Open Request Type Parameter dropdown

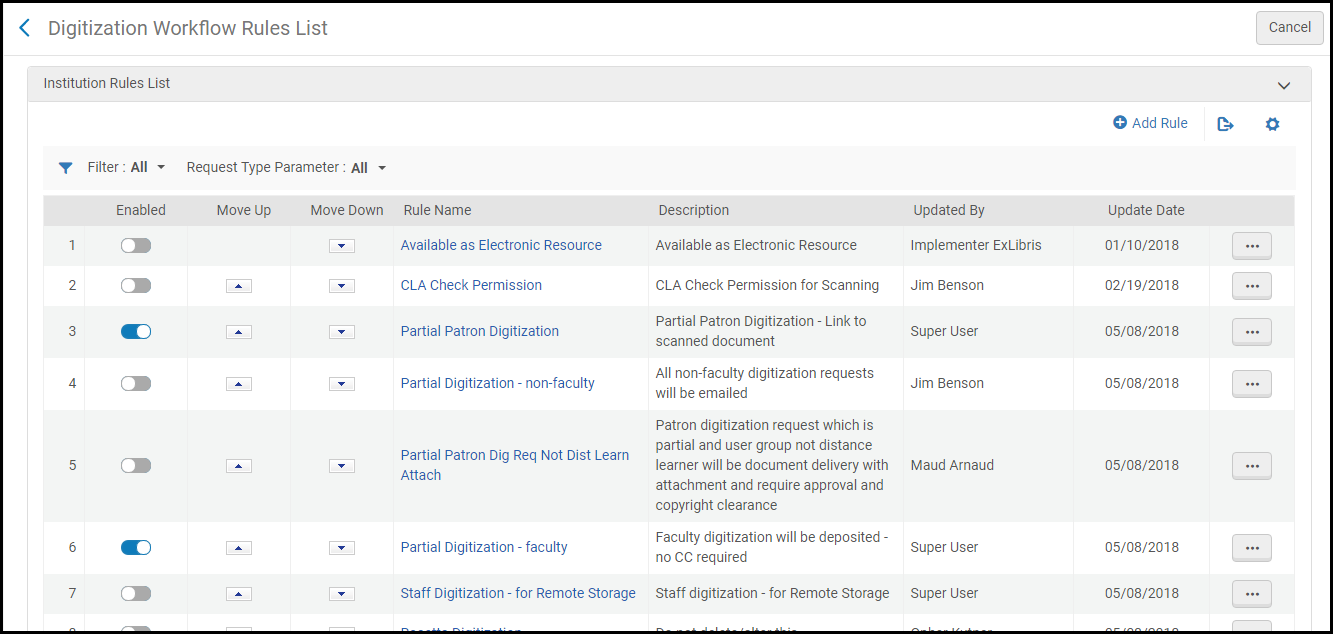[x=369, y=168]
